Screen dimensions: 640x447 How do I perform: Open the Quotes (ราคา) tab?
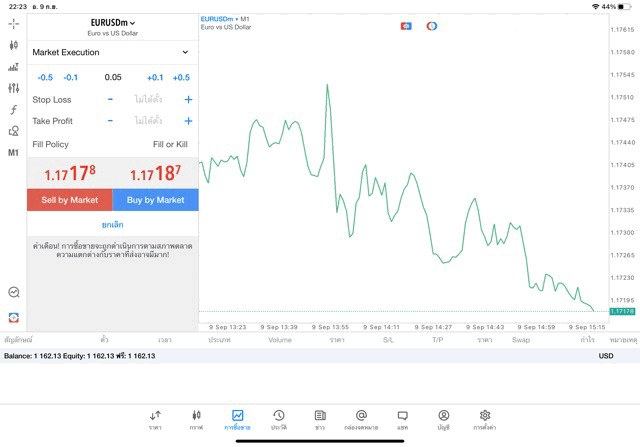click(155, 419)
